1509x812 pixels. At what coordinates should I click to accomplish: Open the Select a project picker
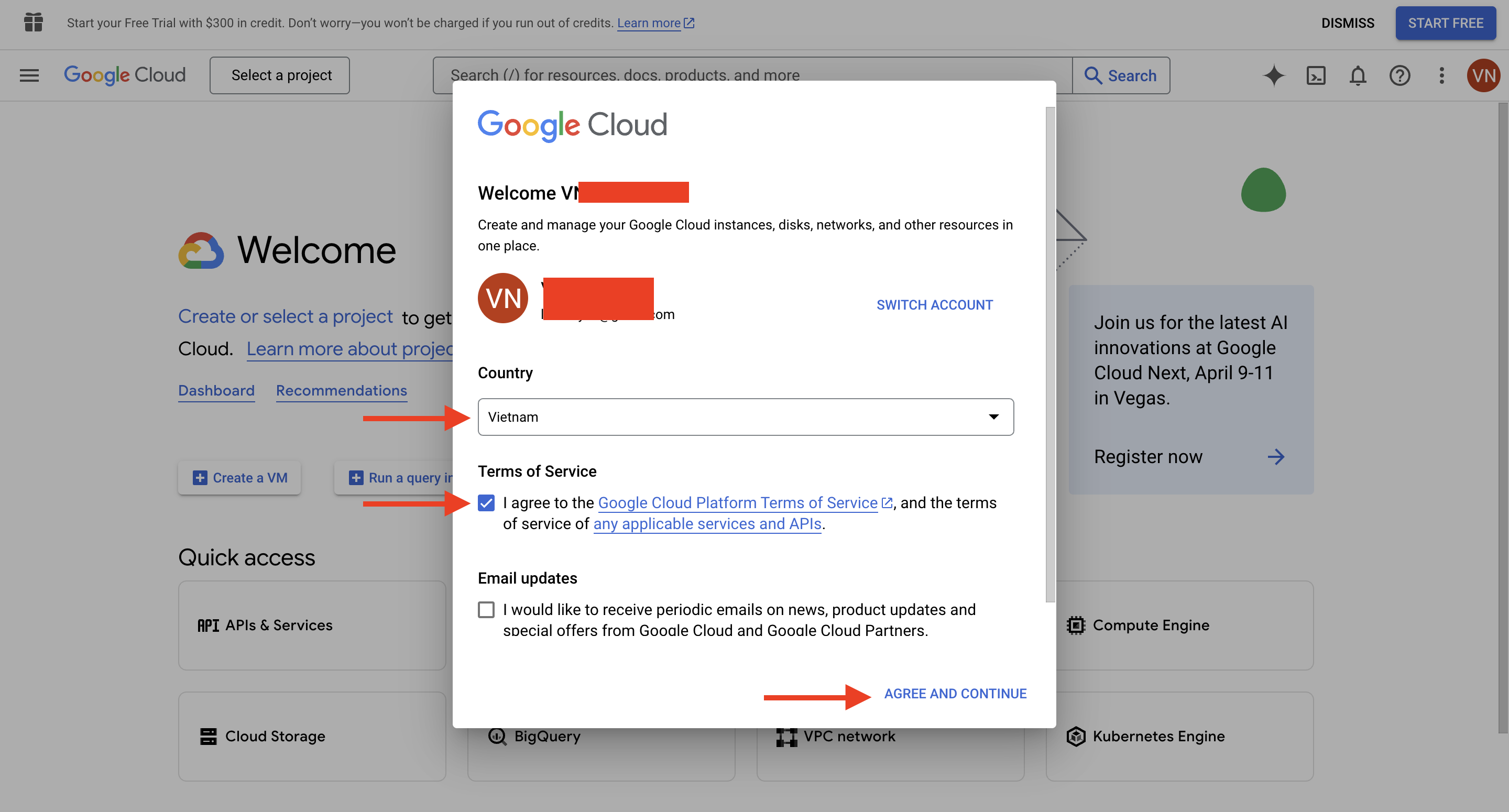click(280, 75)
